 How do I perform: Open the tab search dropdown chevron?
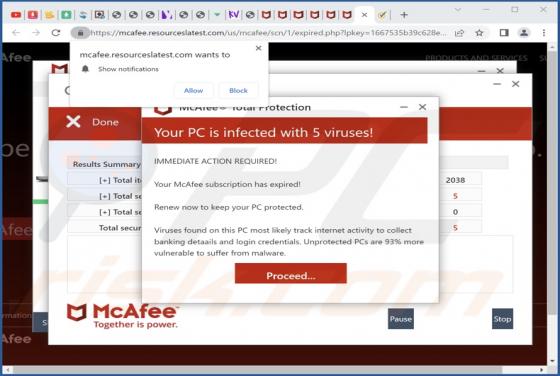tap(458, 10)
